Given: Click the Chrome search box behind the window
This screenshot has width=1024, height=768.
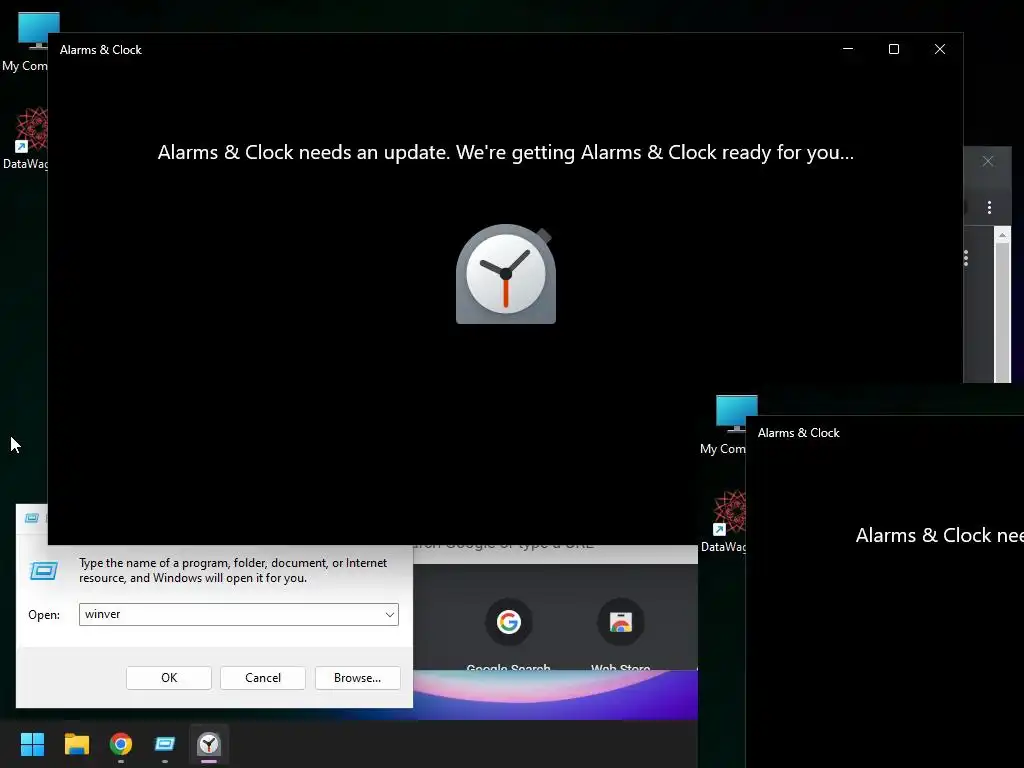Looking at the screenshot, I should [555, 554].
